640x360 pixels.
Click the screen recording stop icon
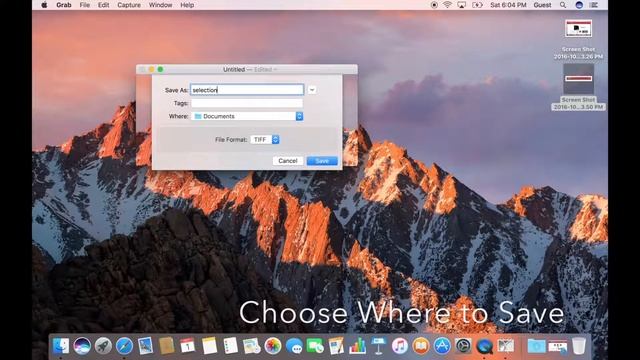(434, 5)
